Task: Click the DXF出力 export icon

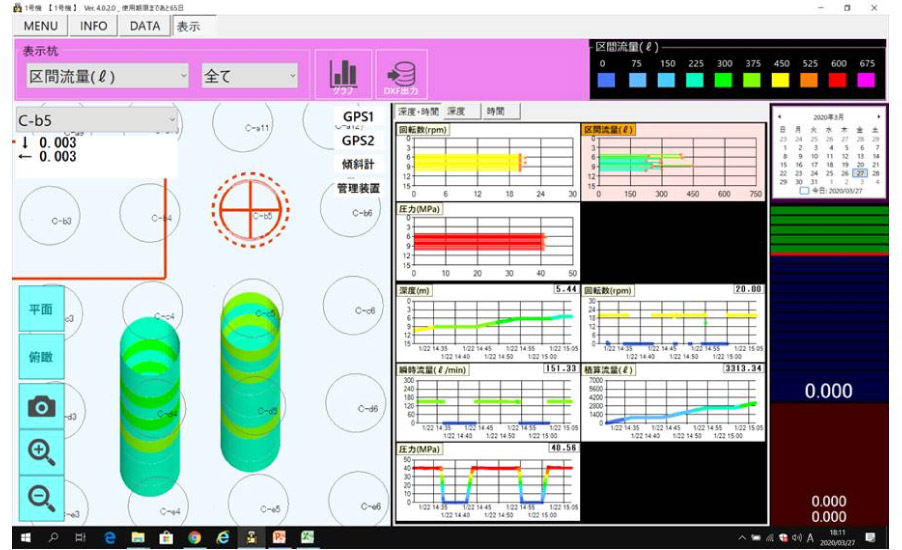Action: [x=401, y=76]
